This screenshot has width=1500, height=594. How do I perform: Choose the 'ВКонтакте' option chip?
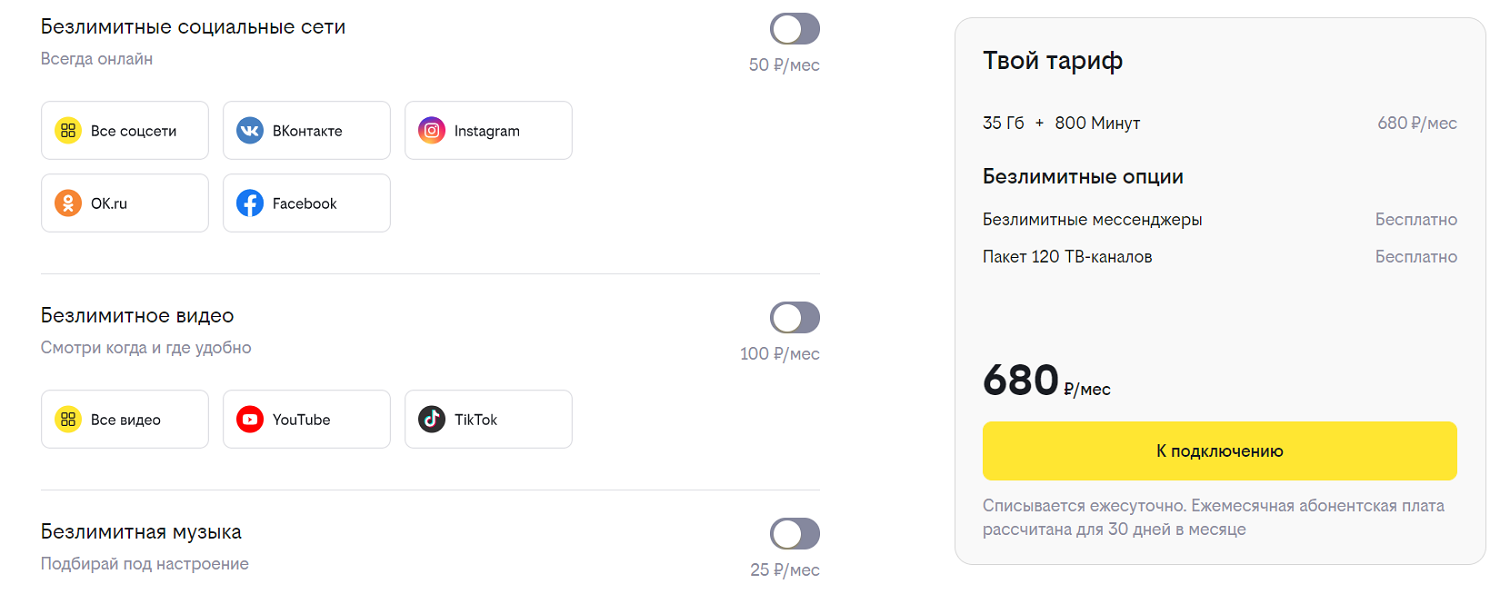[x=307, y=130]
